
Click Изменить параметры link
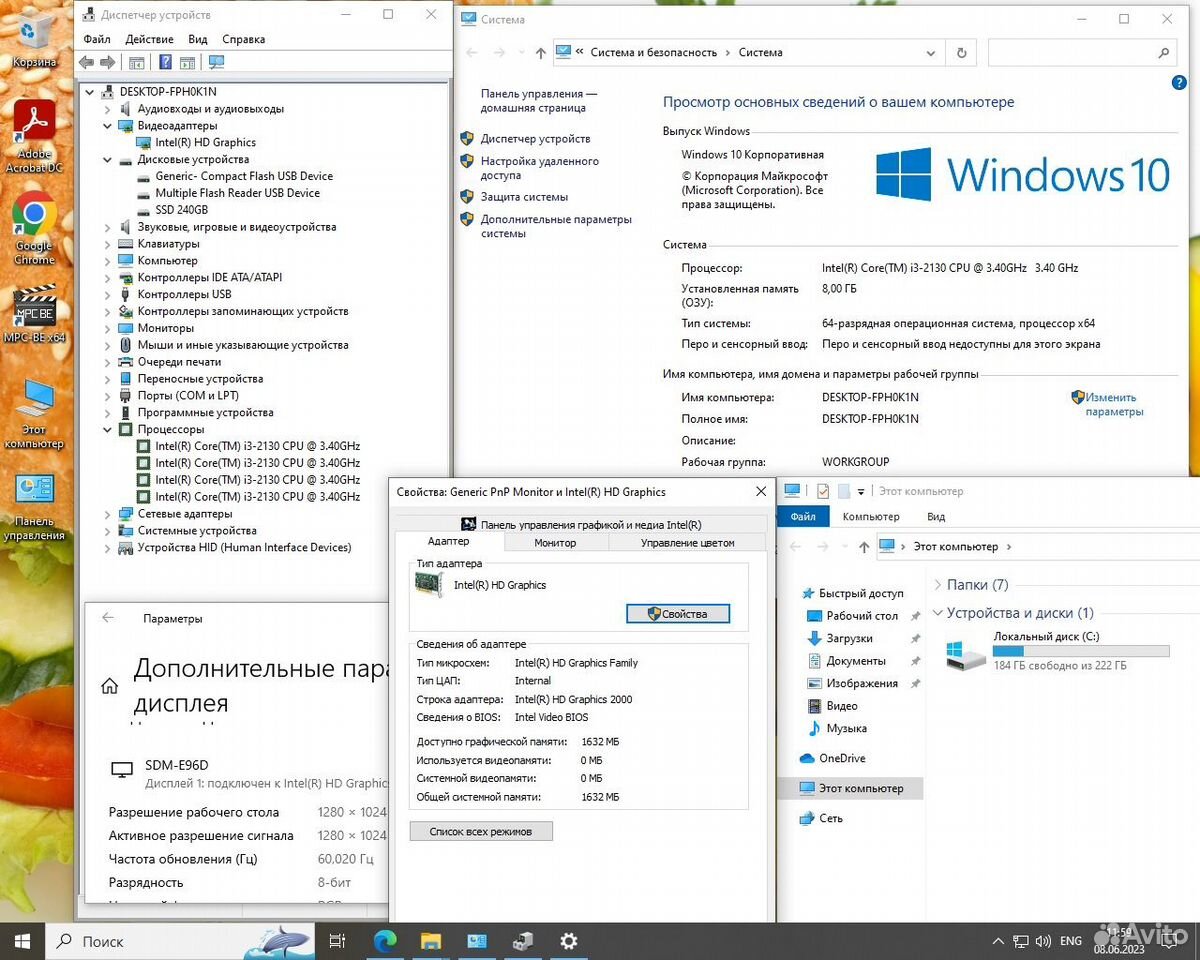point(1113,404)
